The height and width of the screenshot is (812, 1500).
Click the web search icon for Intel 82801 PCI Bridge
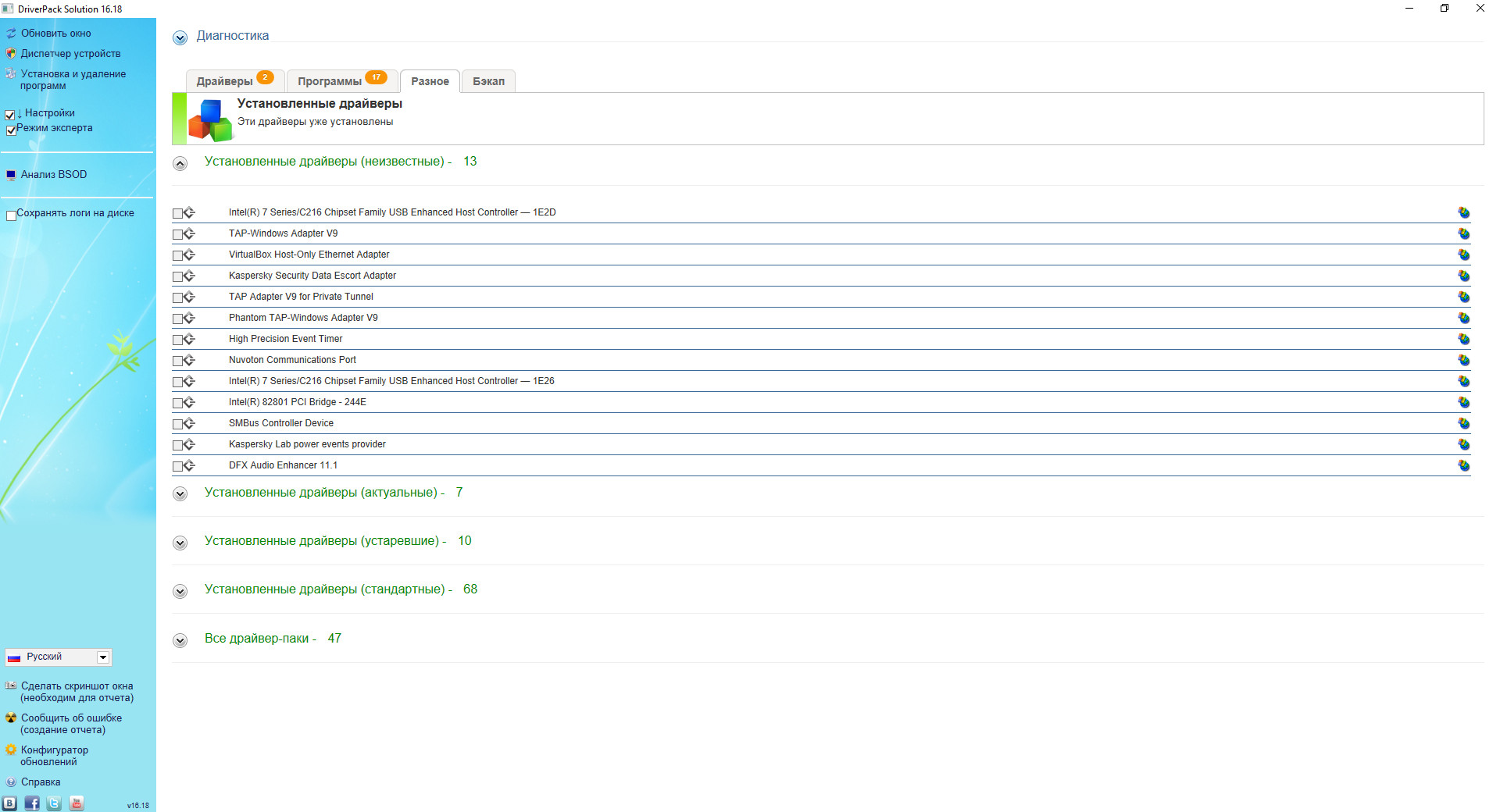point(1463,402)
